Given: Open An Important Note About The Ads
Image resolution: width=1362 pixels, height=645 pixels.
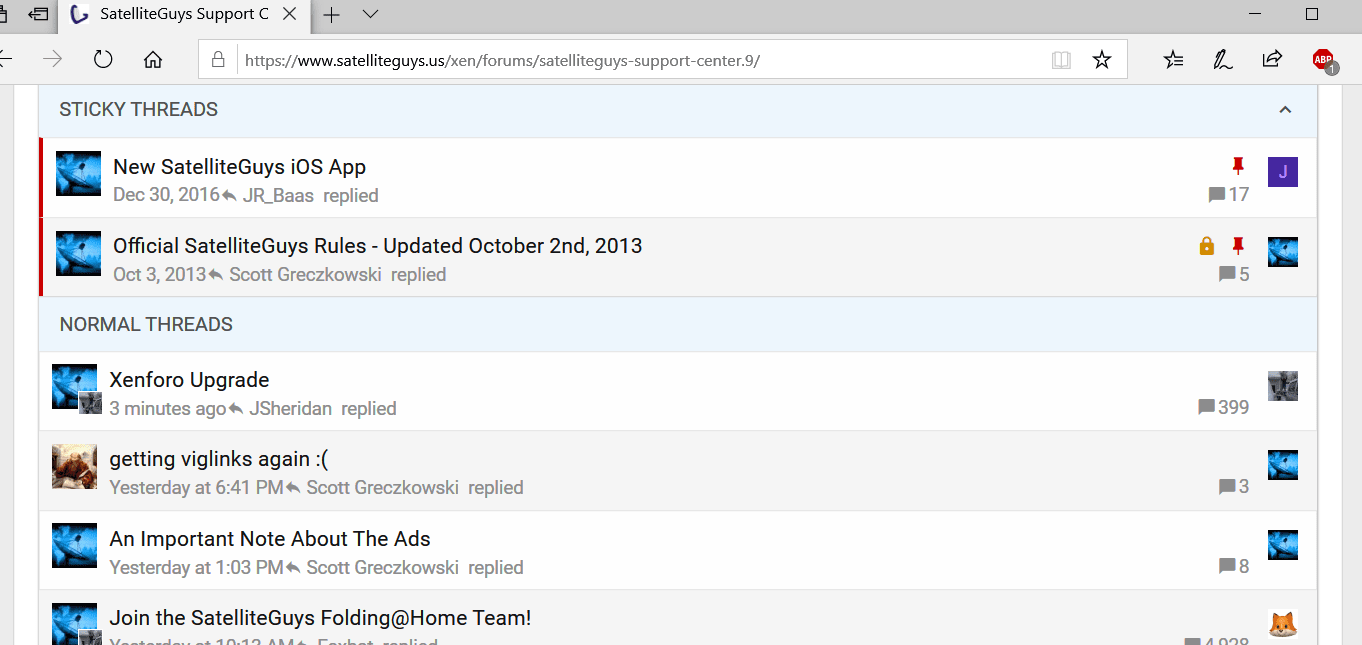Looking at the screenshot, I should (270, 539).
